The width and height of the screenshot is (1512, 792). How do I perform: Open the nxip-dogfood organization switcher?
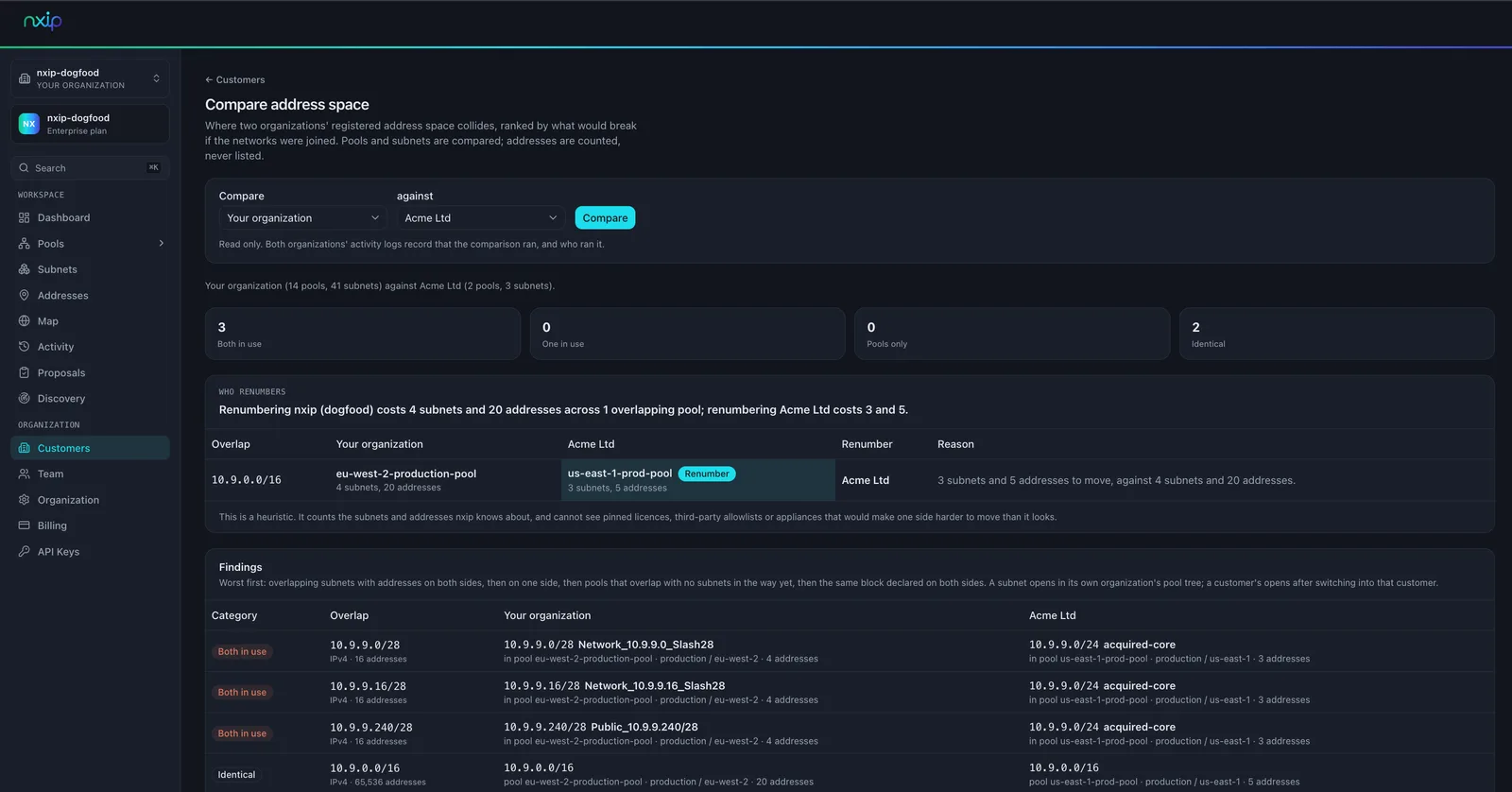[x=90, y=78]
